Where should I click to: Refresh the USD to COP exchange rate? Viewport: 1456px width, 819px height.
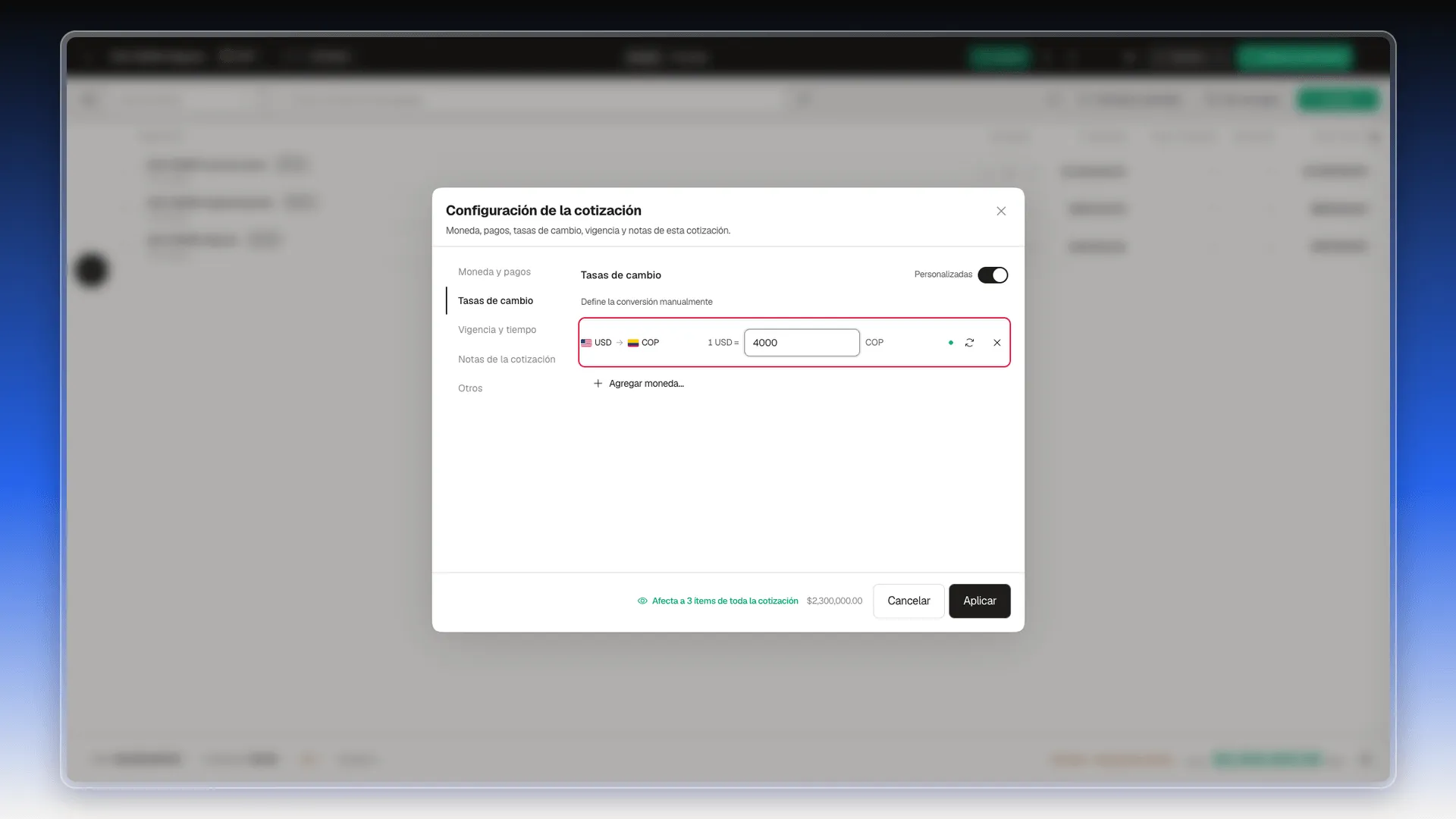pyautogui.click(x=969, y=343)
